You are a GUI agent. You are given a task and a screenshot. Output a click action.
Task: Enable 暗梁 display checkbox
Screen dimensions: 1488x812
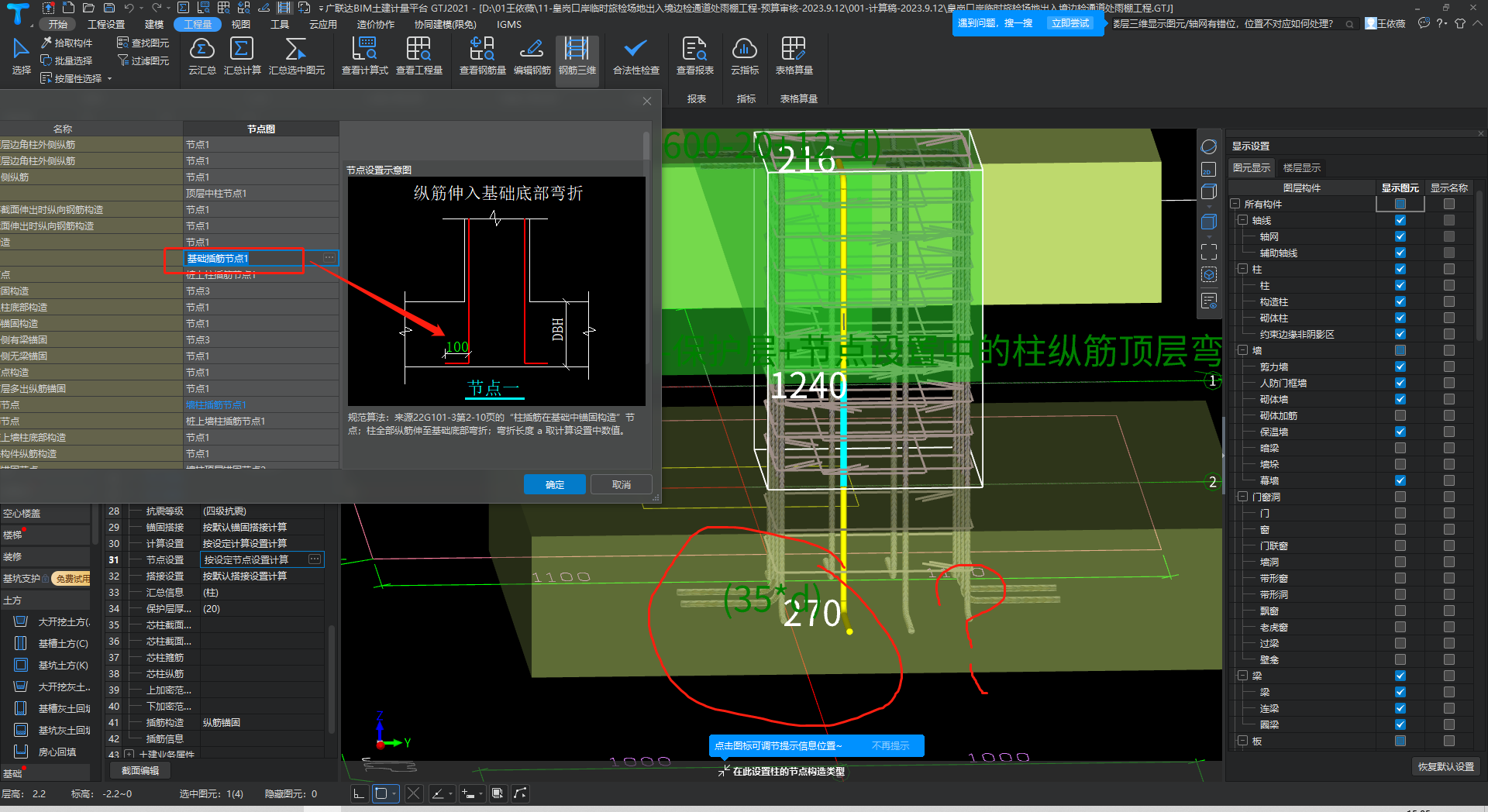(x=1400, y=448)
